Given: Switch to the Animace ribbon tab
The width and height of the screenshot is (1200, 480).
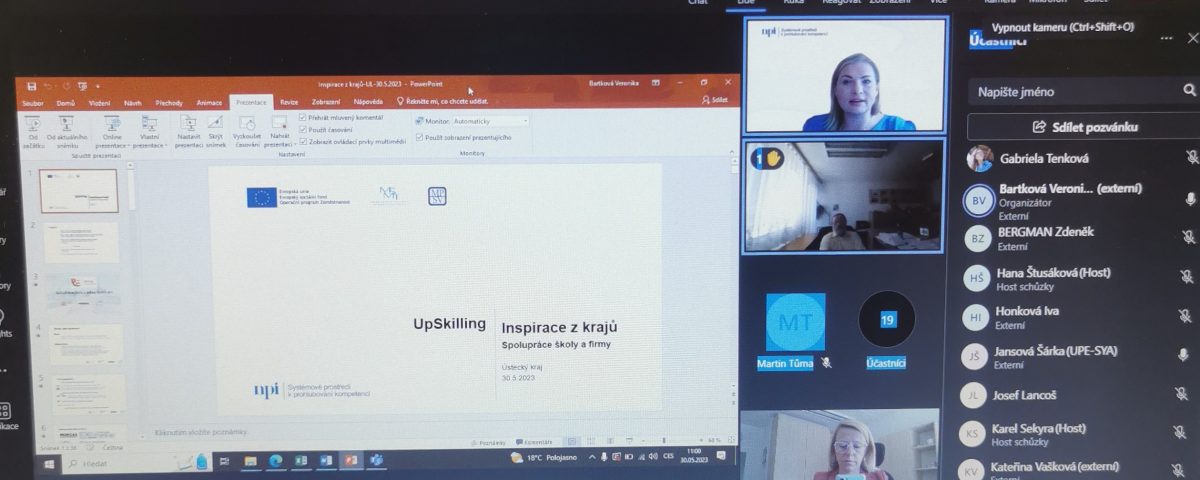Looking at the screenshot, I should 209,102.
